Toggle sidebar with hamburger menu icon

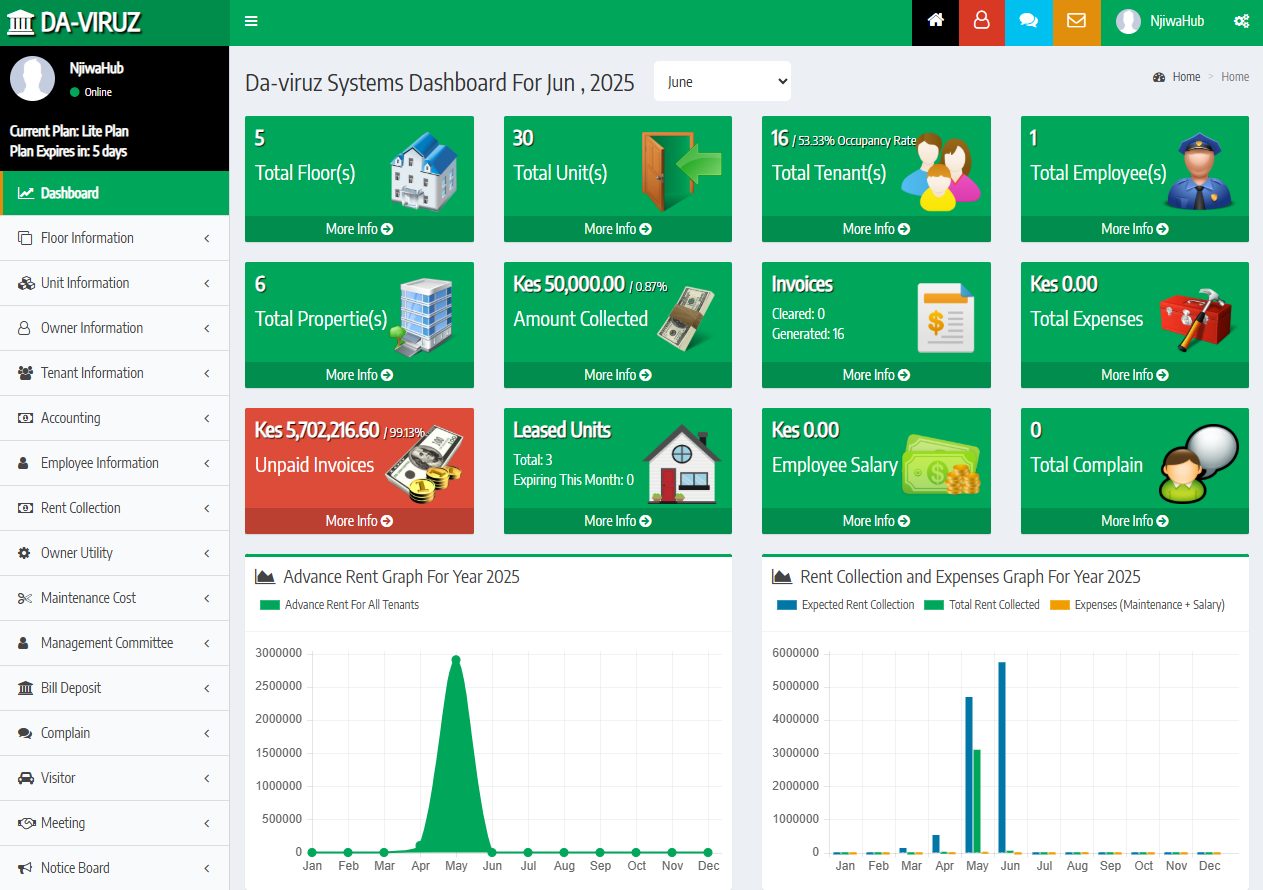click(251, 21)
